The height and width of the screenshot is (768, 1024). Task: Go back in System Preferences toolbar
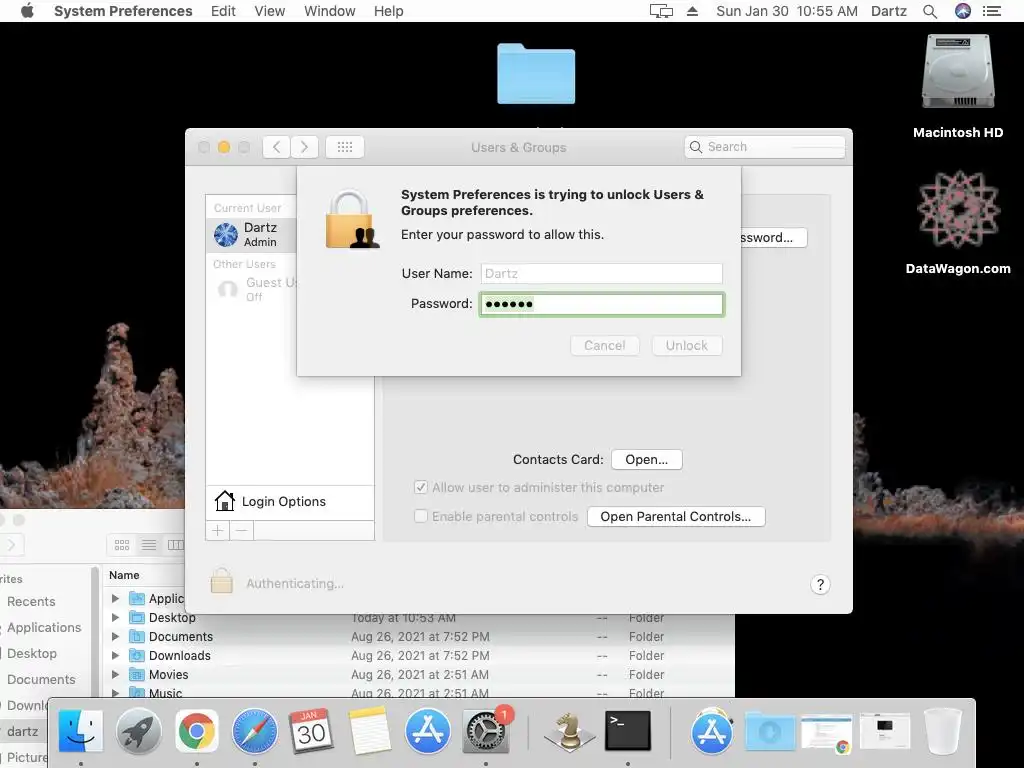(276, 147)
